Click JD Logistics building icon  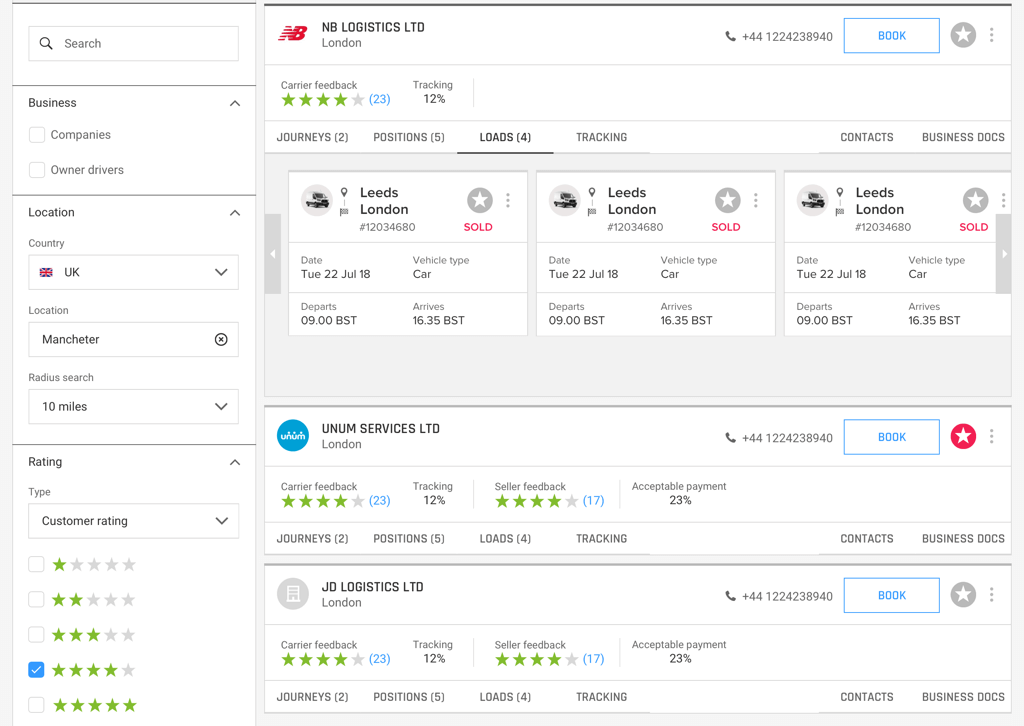point(293,594)
